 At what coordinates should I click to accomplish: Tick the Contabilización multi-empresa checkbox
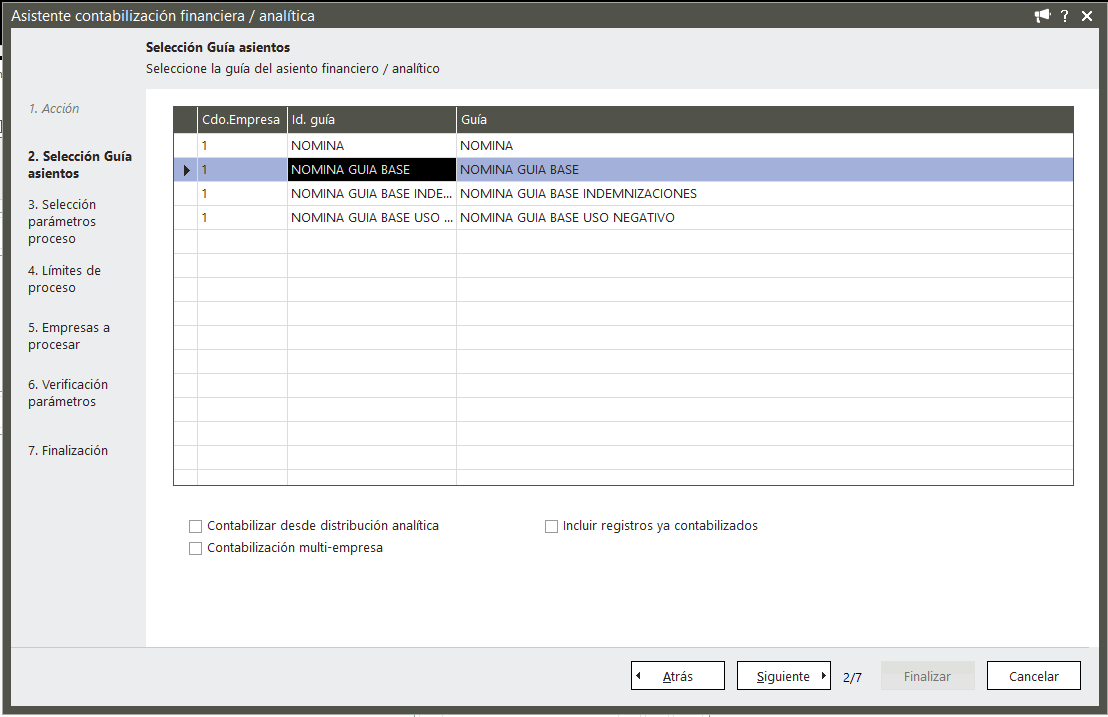pos(196,548)
